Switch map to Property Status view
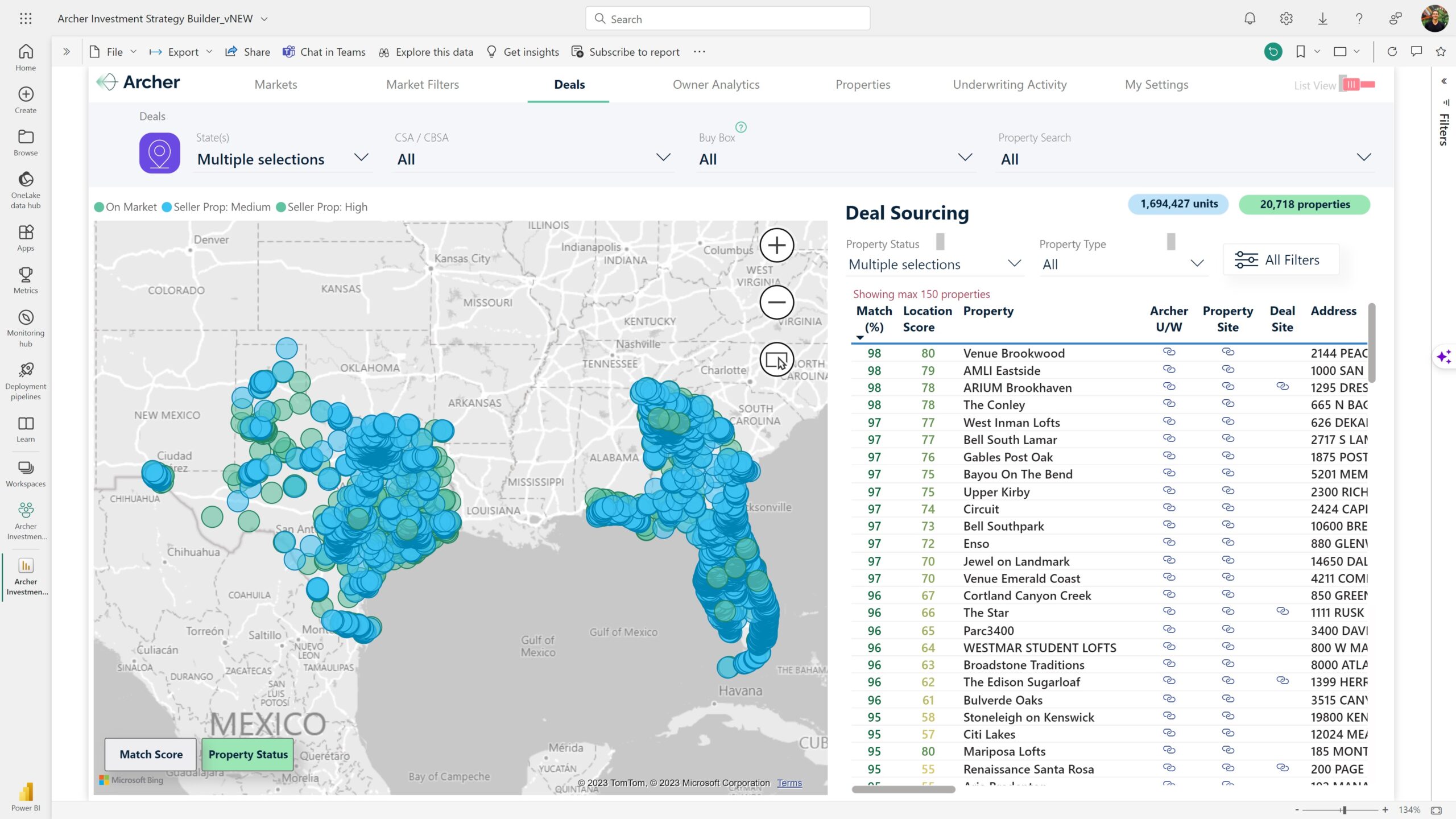The image size is (1456, 819). [248, 754]
